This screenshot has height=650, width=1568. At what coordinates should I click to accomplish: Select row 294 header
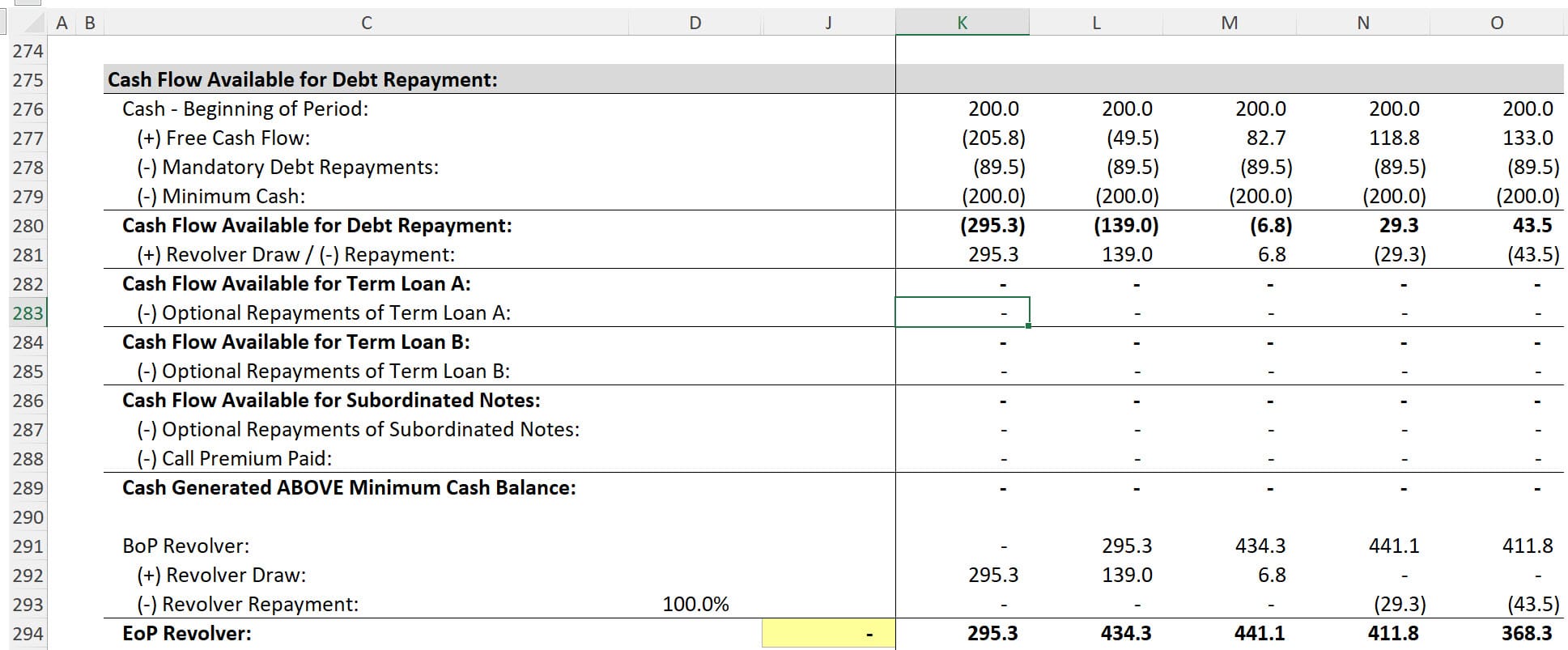pos(28,634)
